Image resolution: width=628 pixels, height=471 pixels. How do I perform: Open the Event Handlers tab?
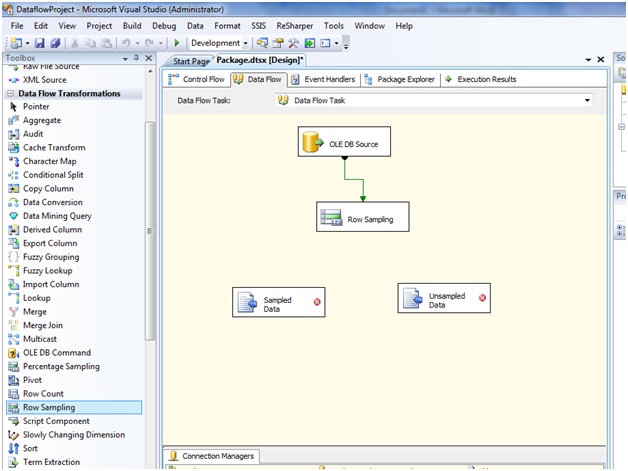point(323,79)
